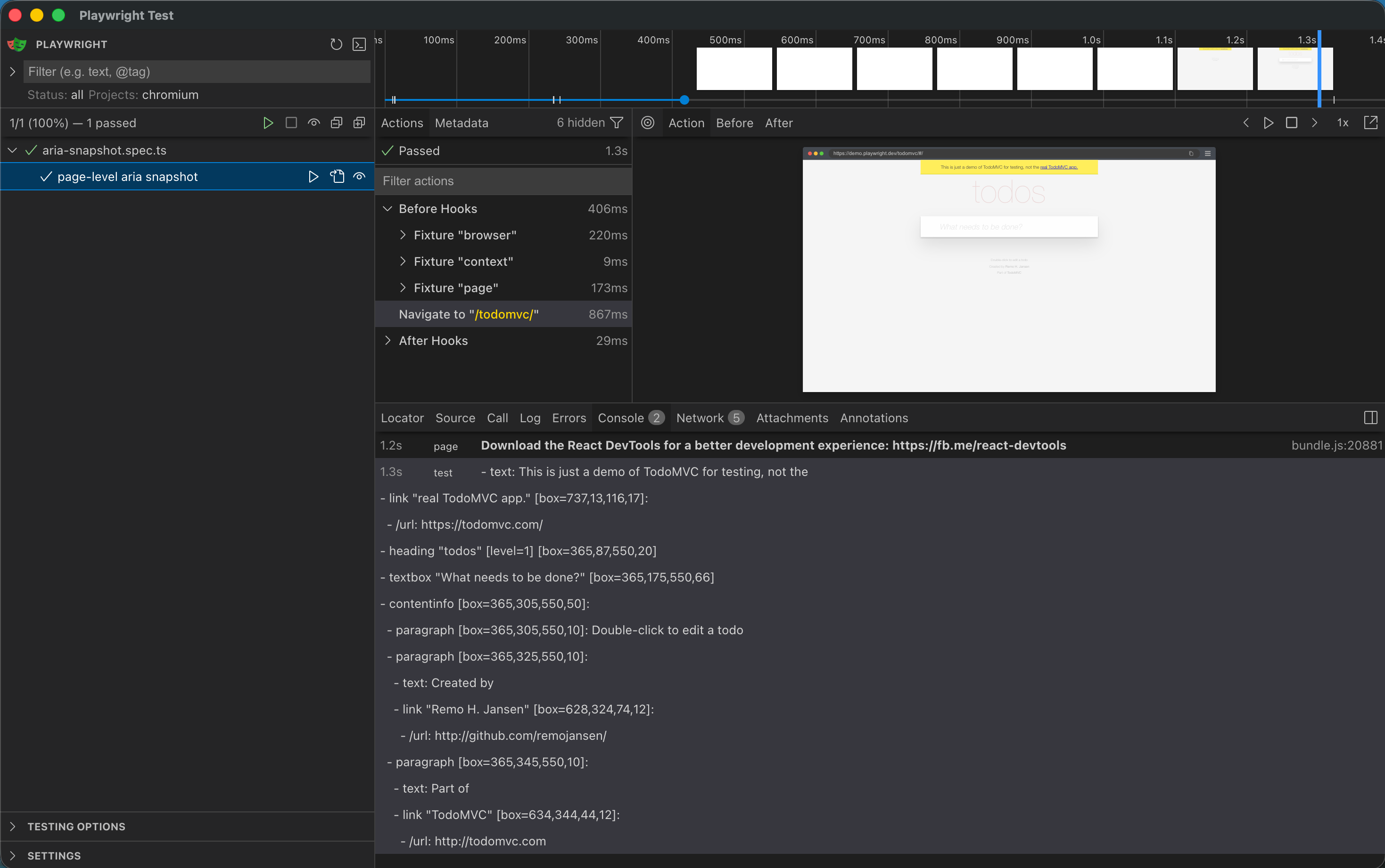Run all tests with green play button
The image size is (1385, 868).
(x=268, y=123)
